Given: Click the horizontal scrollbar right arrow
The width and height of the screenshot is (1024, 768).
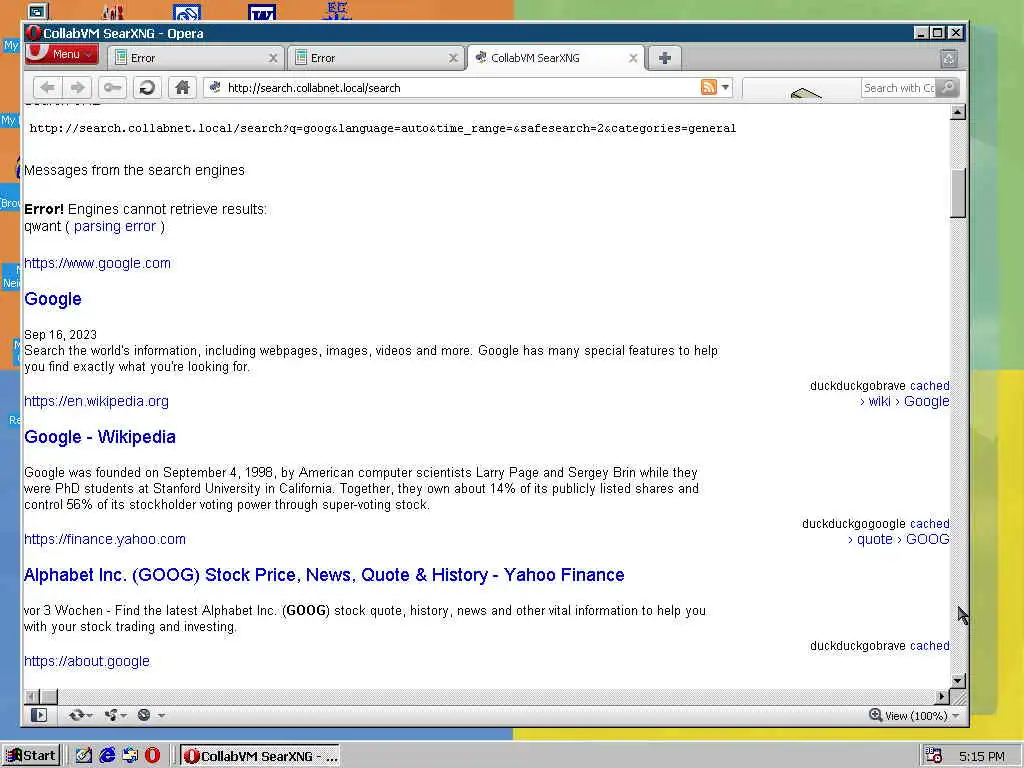Looking at the screenshot, I should 942,697.
